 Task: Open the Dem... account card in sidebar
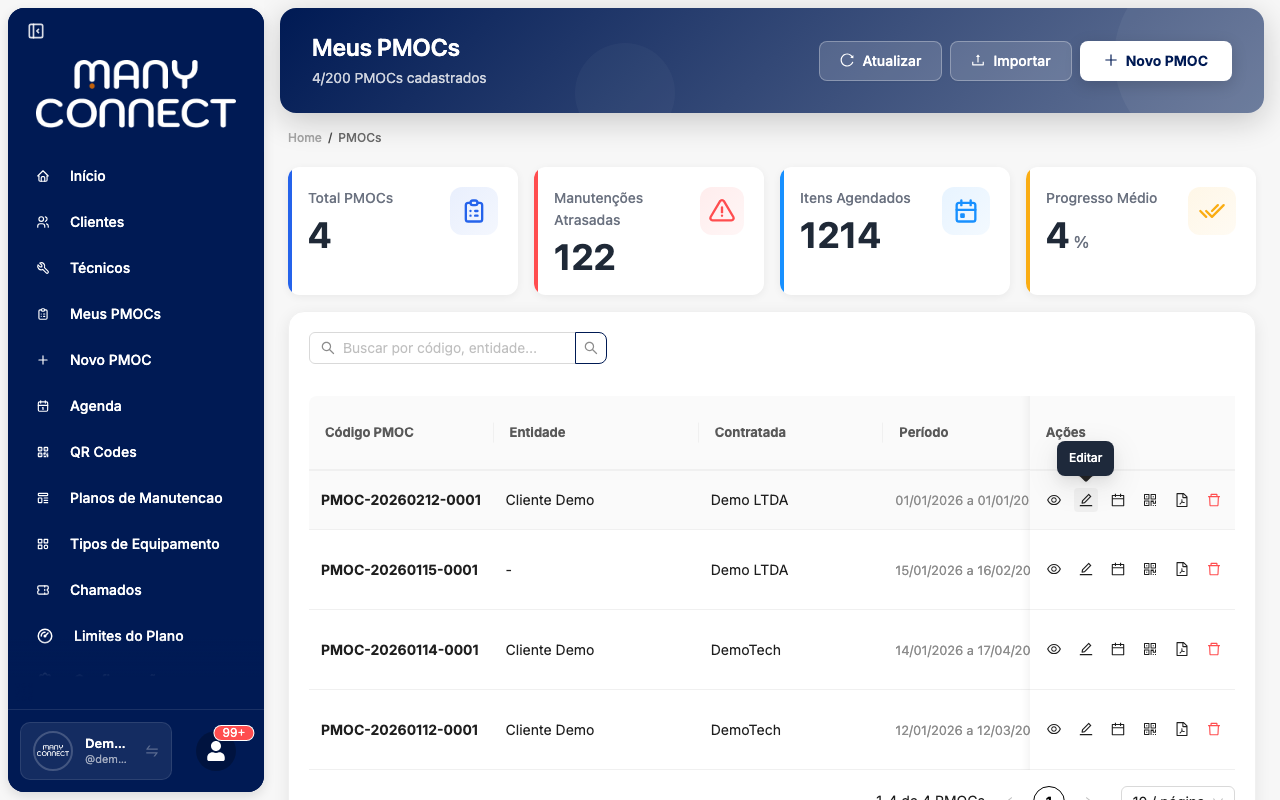[x=96, y=751]
